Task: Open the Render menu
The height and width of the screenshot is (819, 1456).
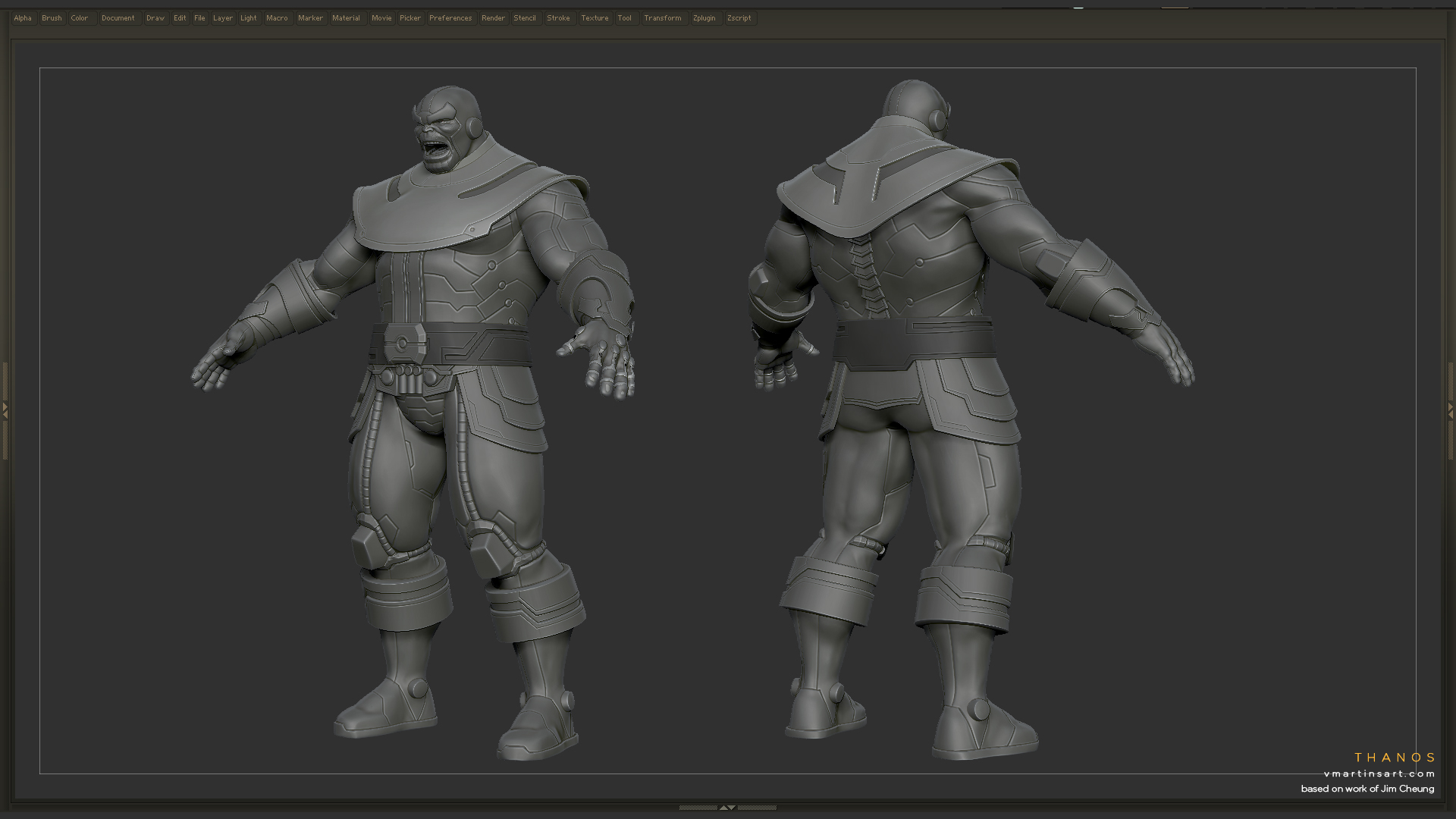Action: (493, 18)
